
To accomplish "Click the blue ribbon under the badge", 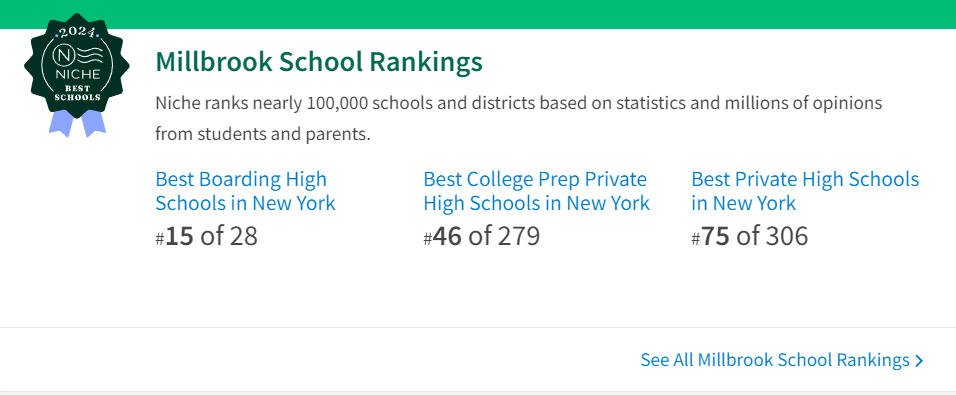I will tap(77, 123).
